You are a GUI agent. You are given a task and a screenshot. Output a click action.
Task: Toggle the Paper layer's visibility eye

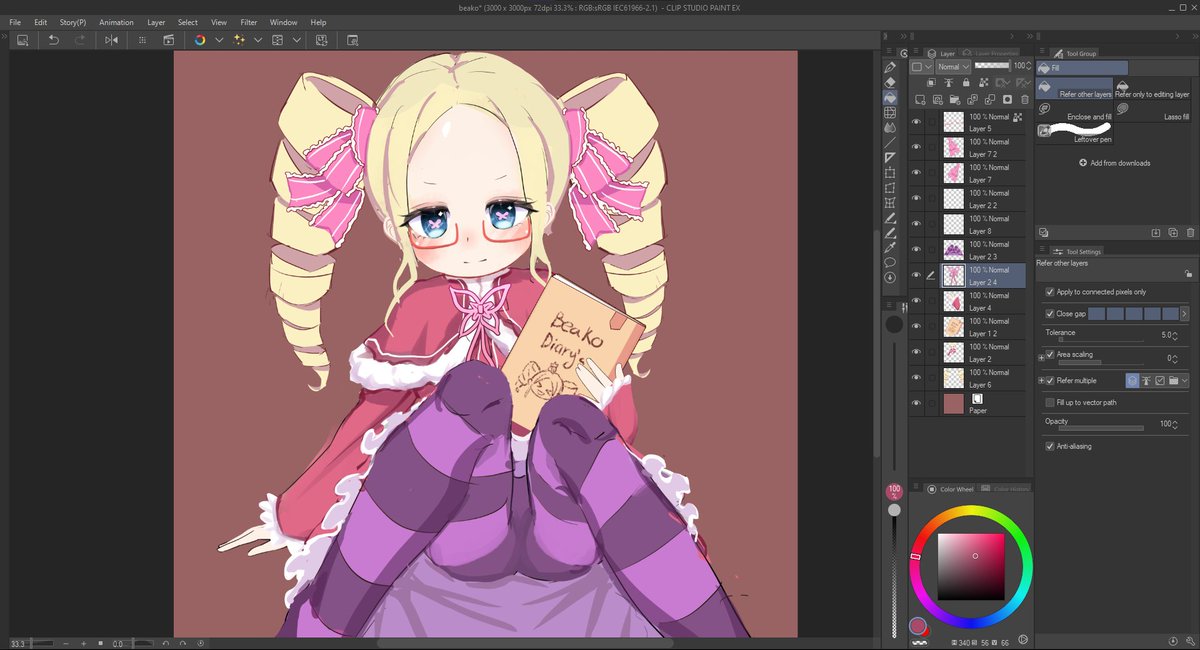click(916, 403)
